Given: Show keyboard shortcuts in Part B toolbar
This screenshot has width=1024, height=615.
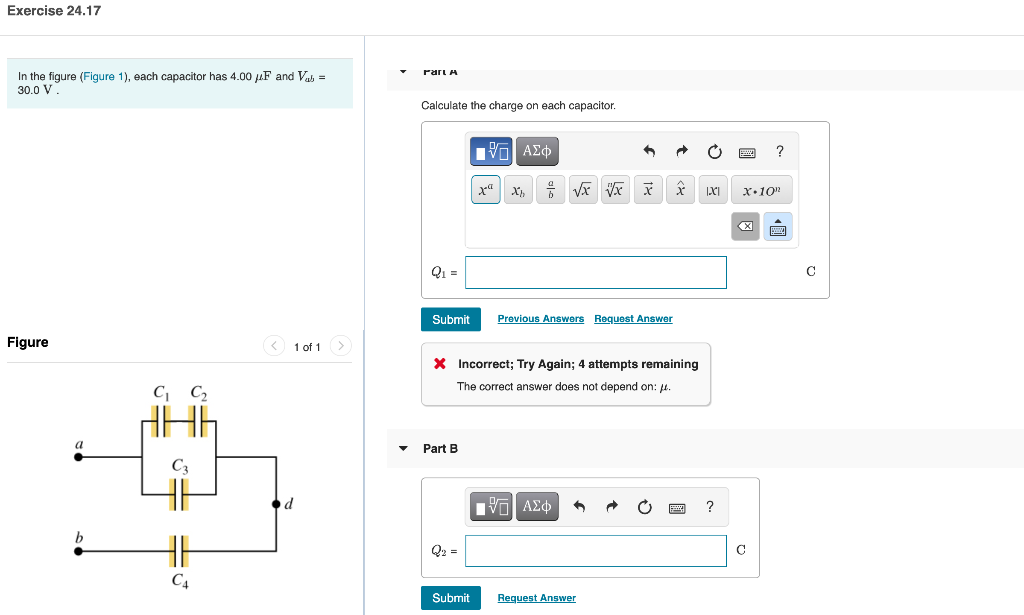Looking at the screenshot, I should (677, 508).
